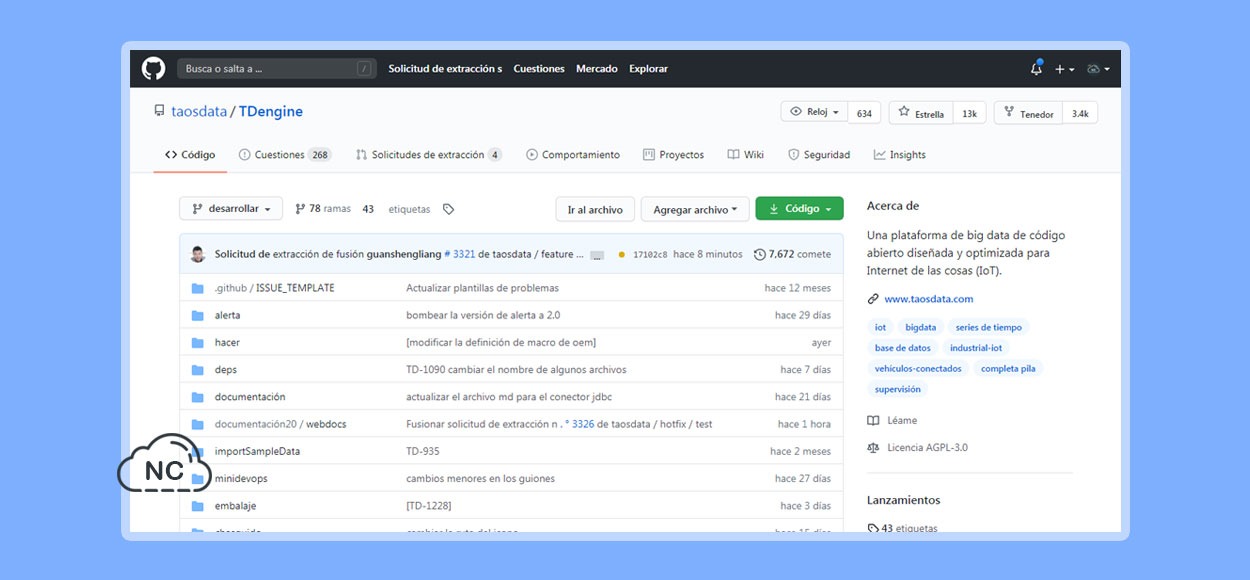Open the user avatar menu
Screen dimensions: 1250x580
pyautogui.click(x=1098, y=69)
